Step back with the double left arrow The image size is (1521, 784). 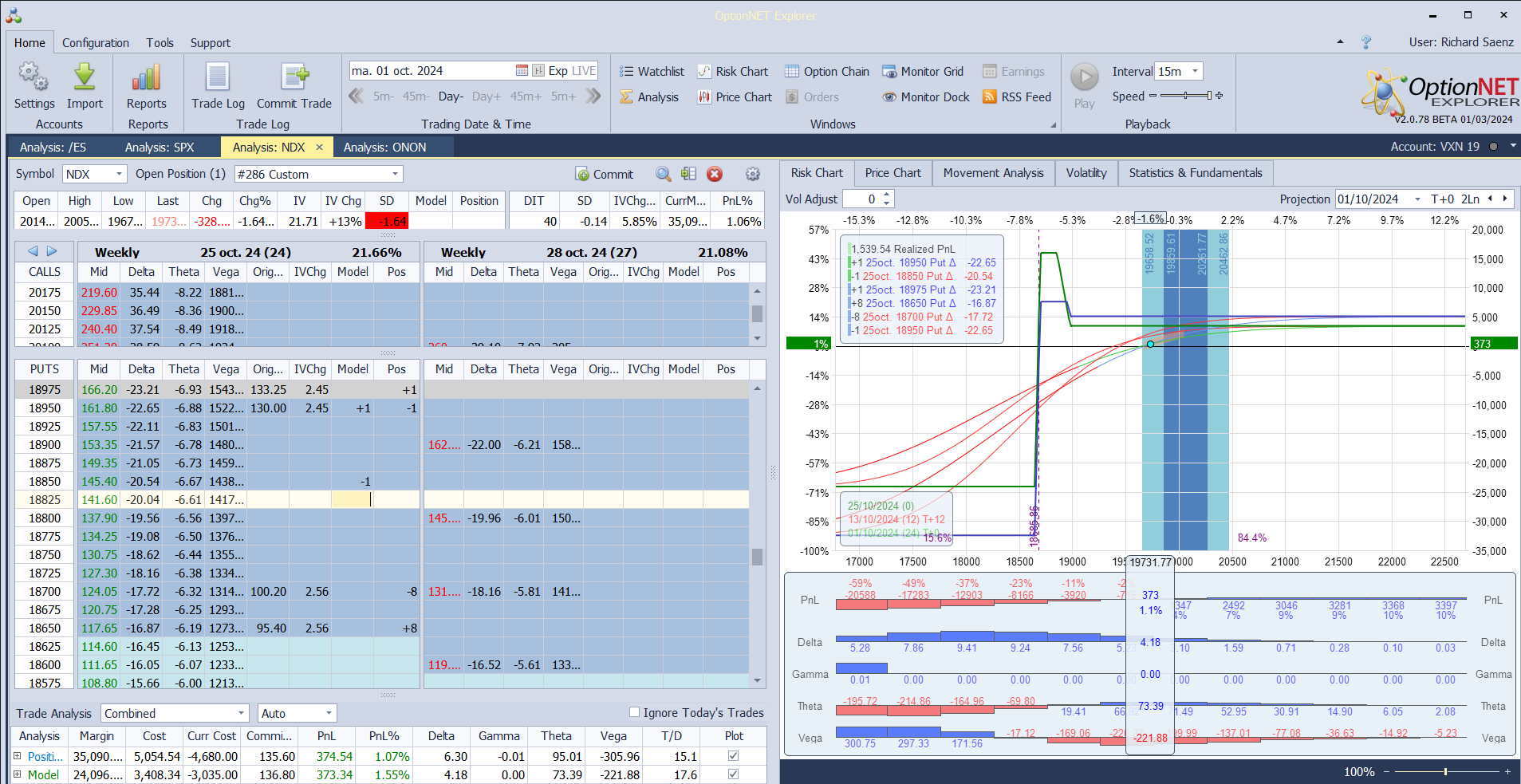pyautogui.click(x=357, y=97)
